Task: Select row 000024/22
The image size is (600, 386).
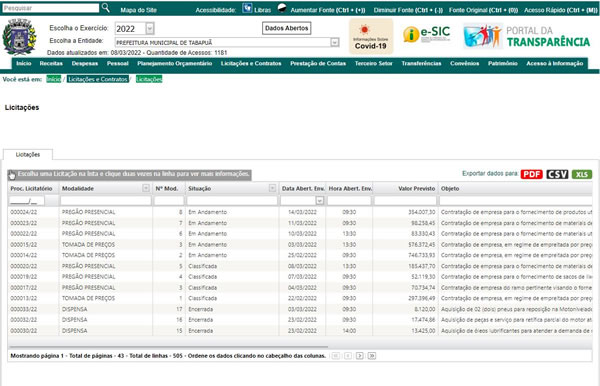Action: [x=300, y=212]
